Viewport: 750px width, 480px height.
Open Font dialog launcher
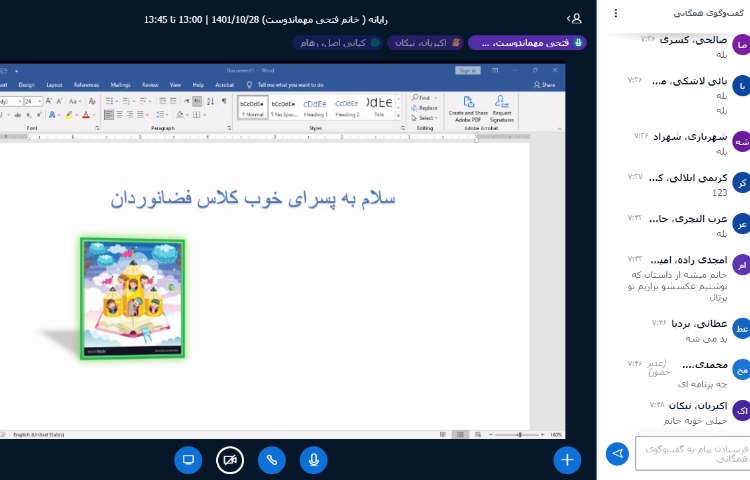tap(97, 128)
